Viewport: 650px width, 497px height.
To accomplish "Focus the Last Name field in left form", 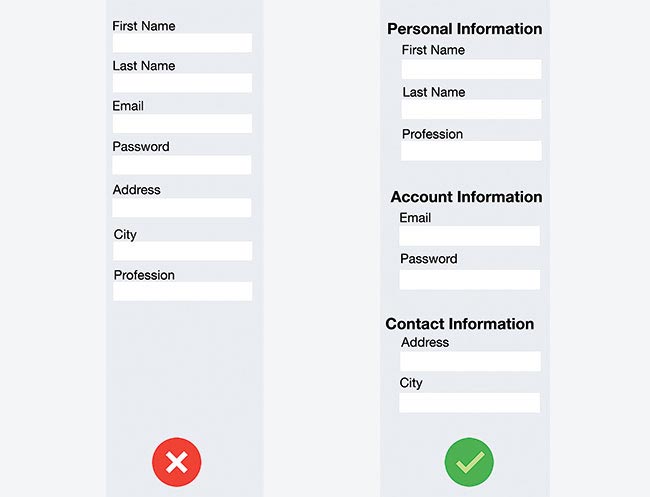I will click(182, 83).
